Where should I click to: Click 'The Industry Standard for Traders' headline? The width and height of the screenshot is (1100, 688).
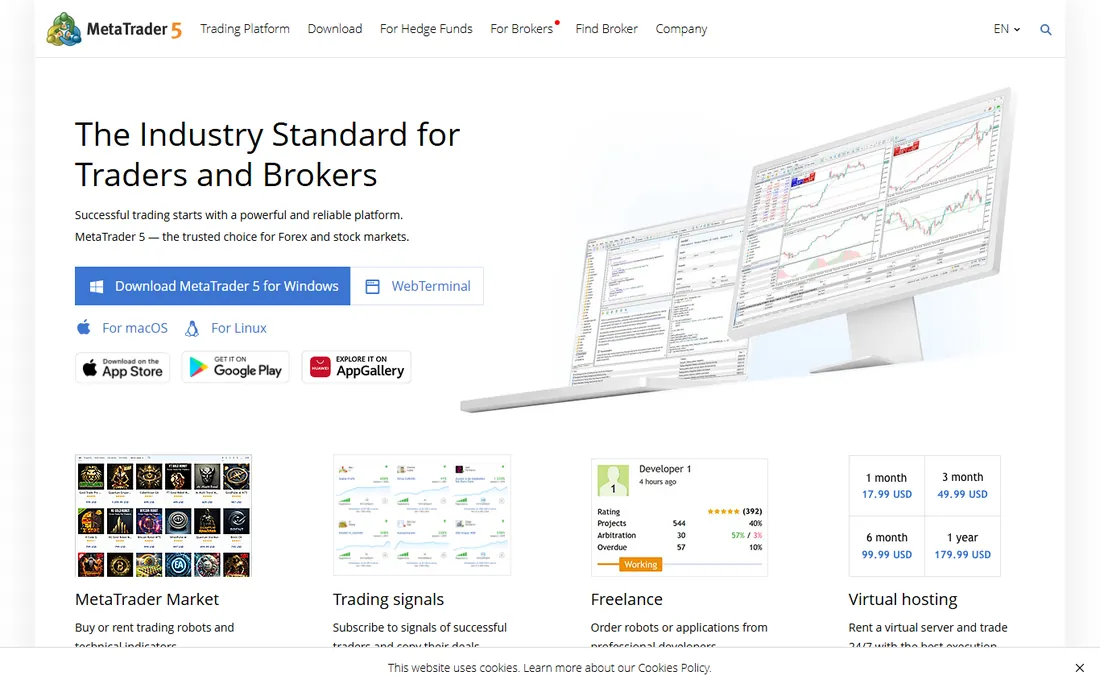click(267, 154)
